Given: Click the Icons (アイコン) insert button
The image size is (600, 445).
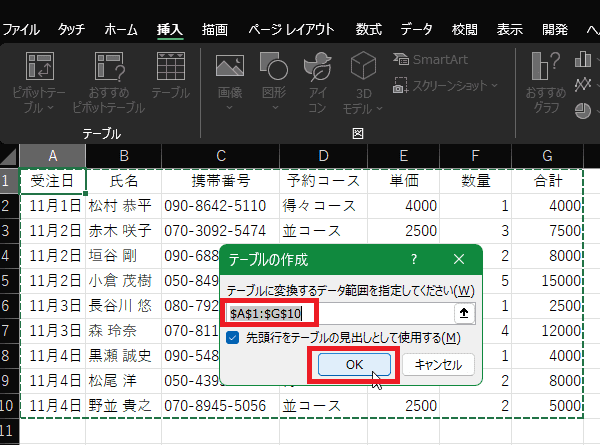Looking at the screenshot, I should point(318,68).
